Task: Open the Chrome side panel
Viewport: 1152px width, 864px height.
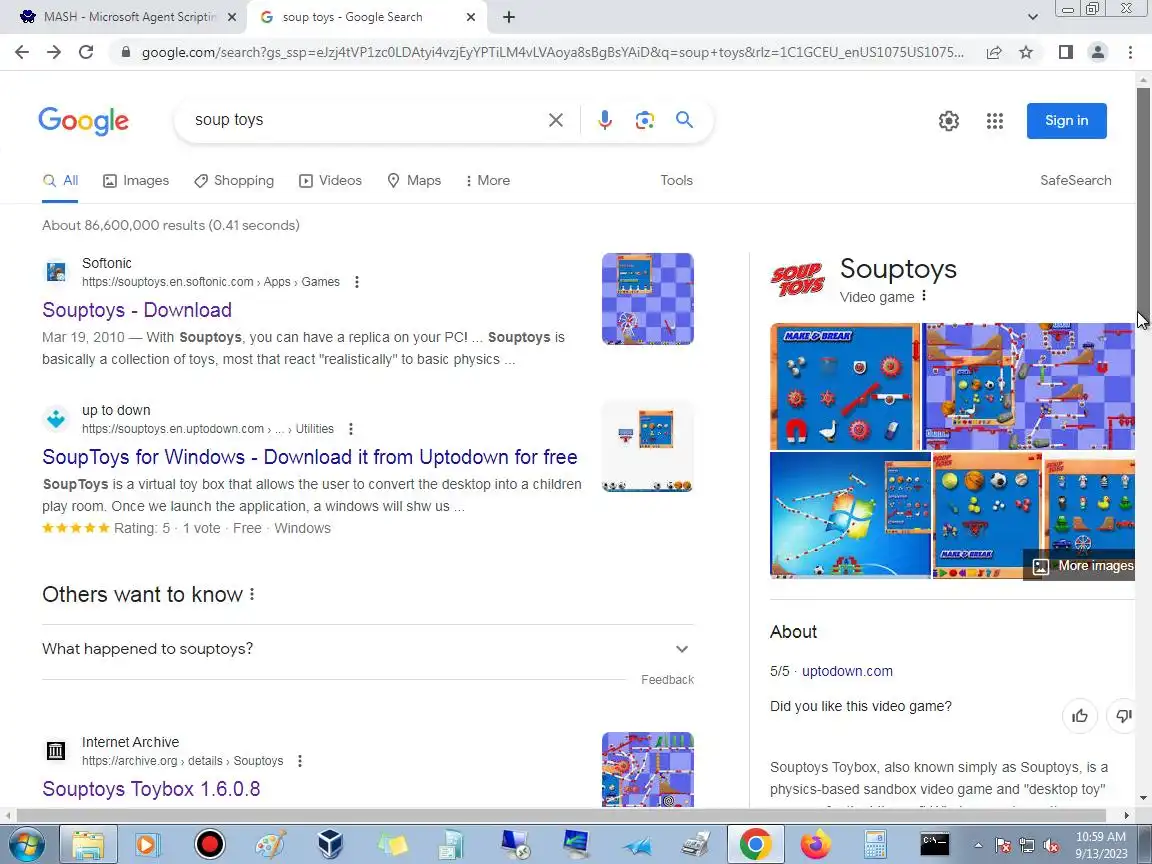Action: coord(1066,52)
